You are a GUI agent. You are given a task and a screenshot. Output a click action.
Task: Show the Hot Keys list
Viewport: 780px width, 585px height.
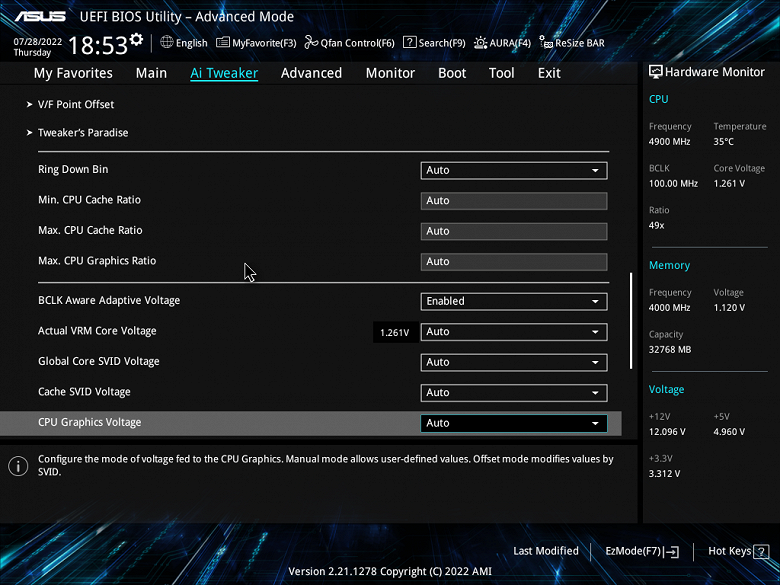coord(738,551)
